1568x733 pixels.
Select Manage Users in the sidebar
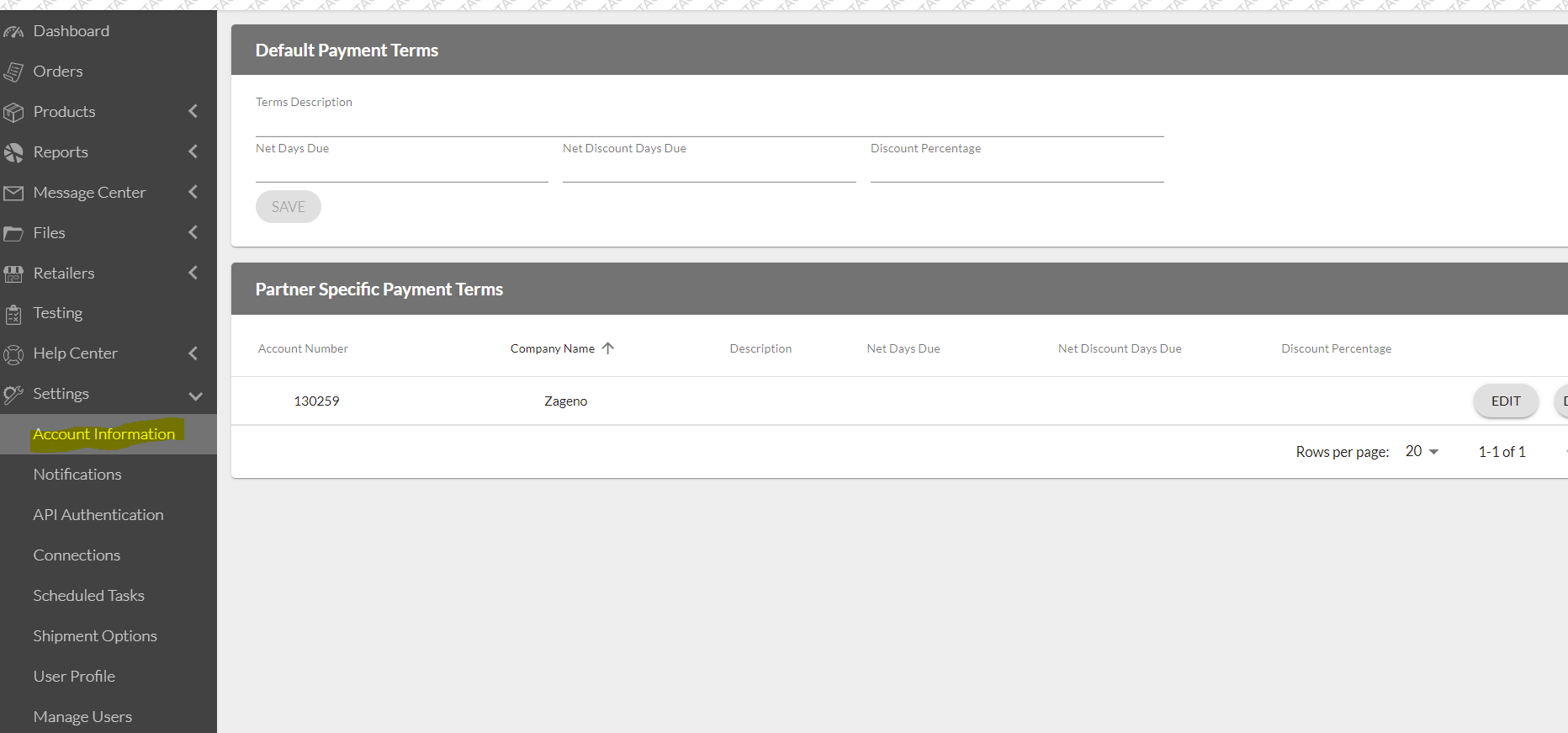coord(82,717)
